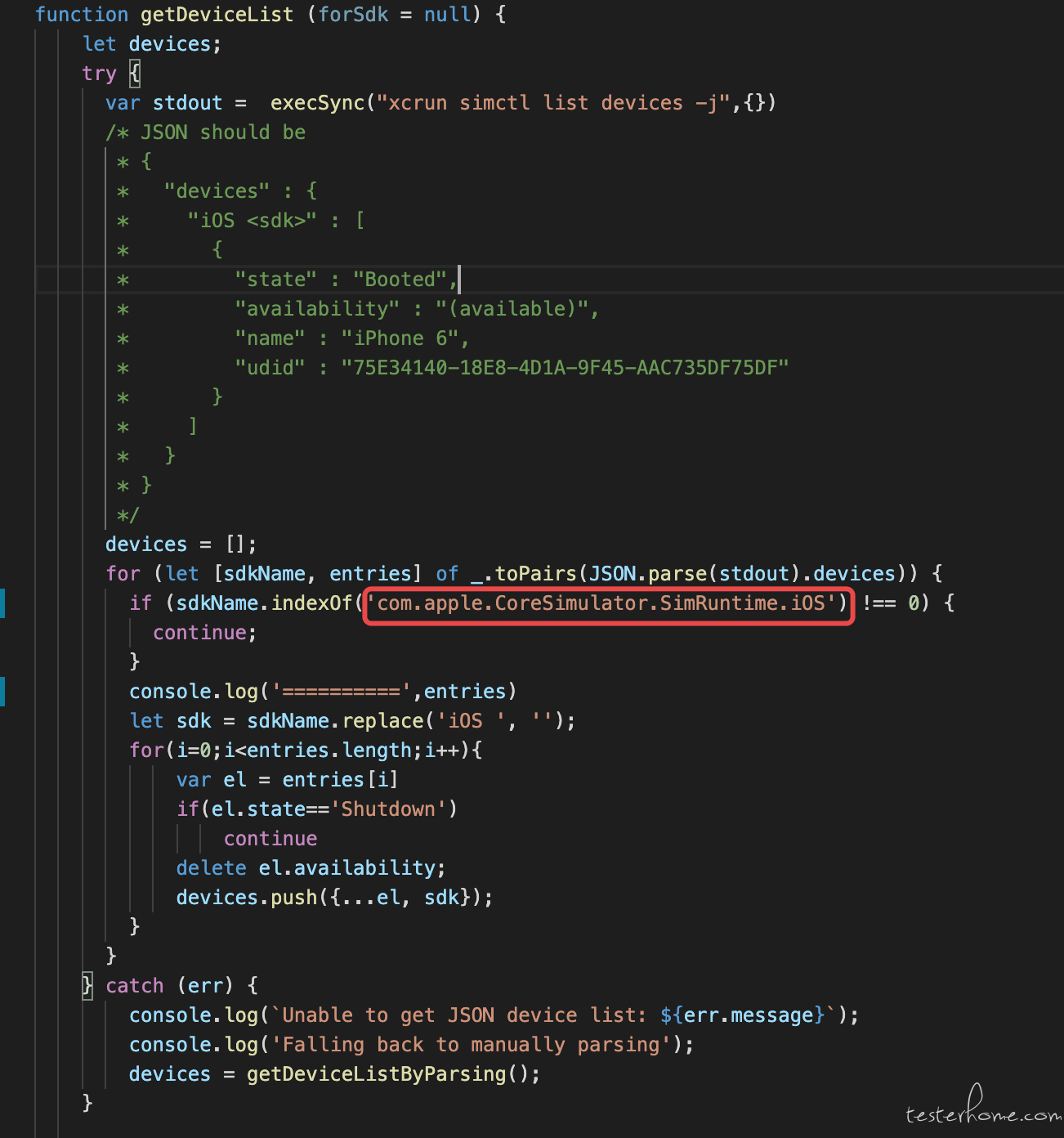The width and height of the screenshot is (1064, 1138).
Task: Click the sdkName.indexOf call
Action: tap(264, 603)
